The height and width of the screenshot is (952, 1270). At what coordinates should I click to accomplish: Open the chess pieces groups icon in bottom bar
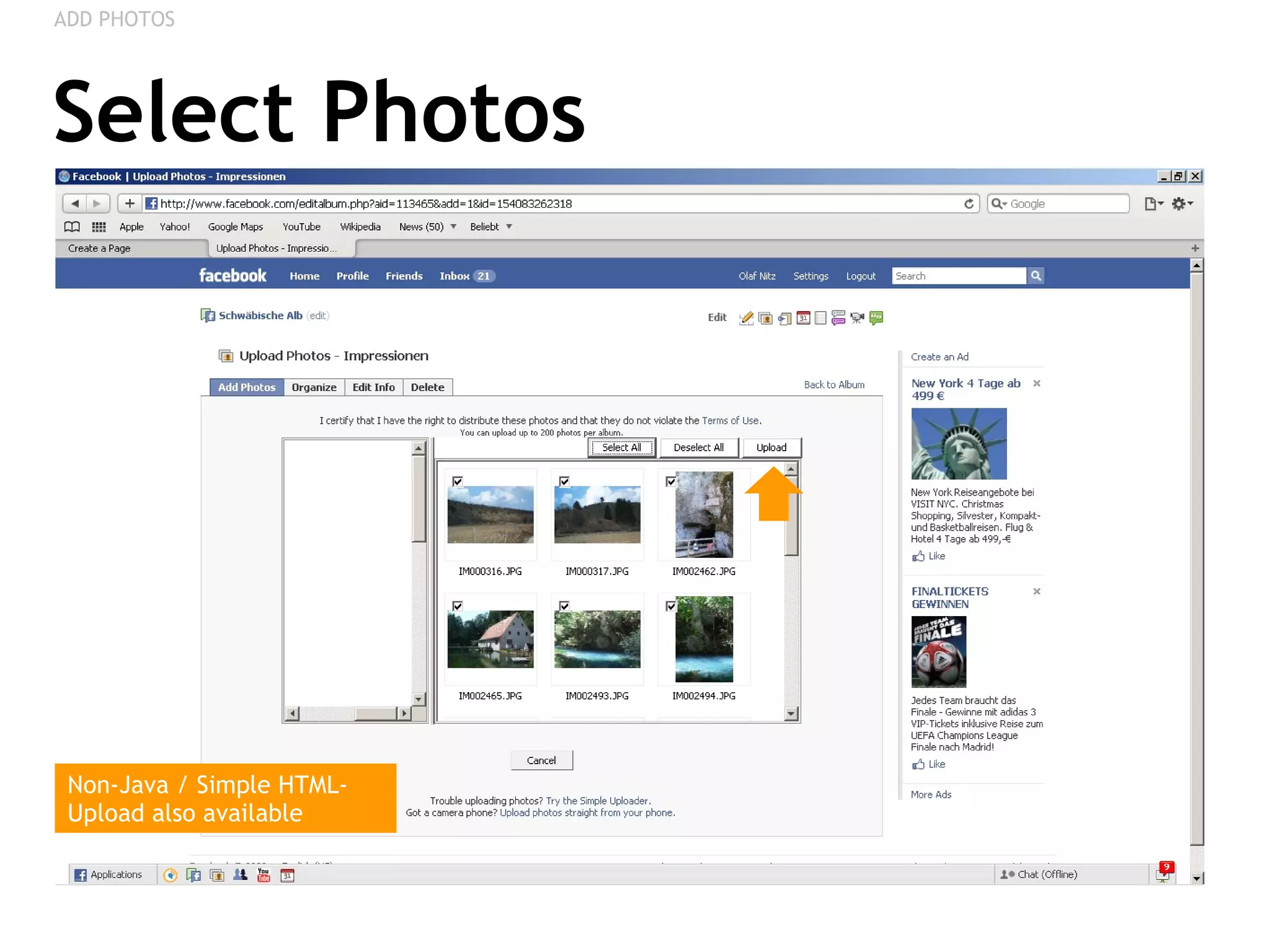coord(240,875)
